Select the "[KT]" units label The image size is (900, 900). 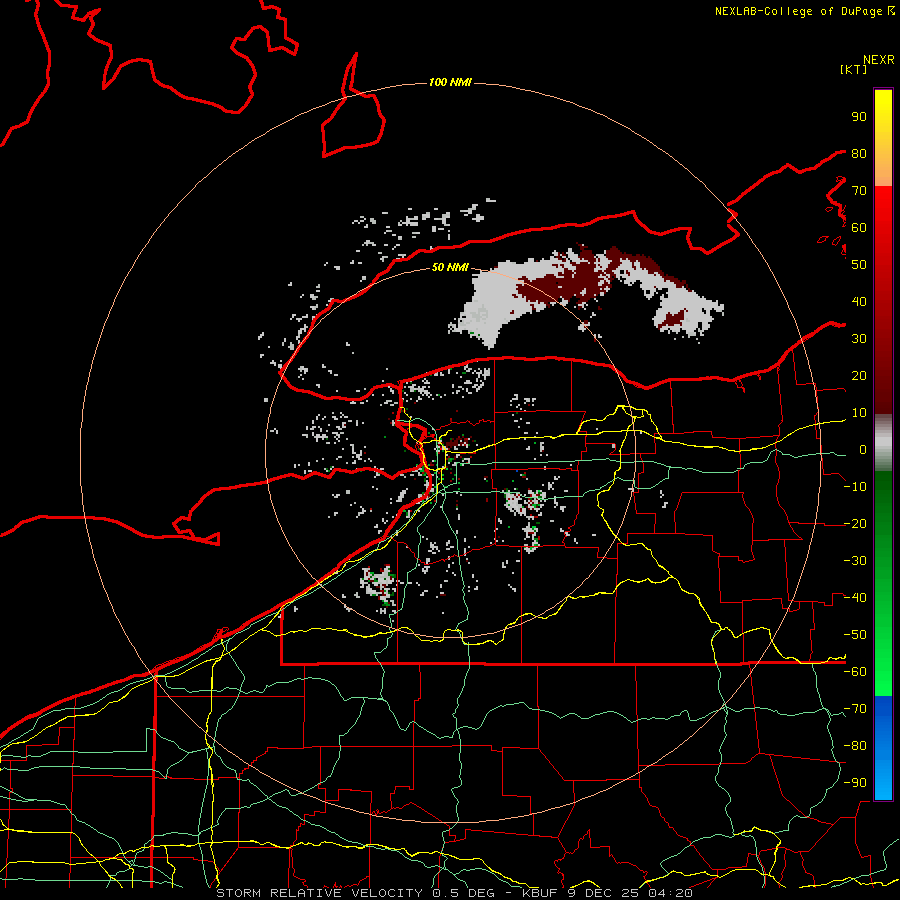point(853,69)
